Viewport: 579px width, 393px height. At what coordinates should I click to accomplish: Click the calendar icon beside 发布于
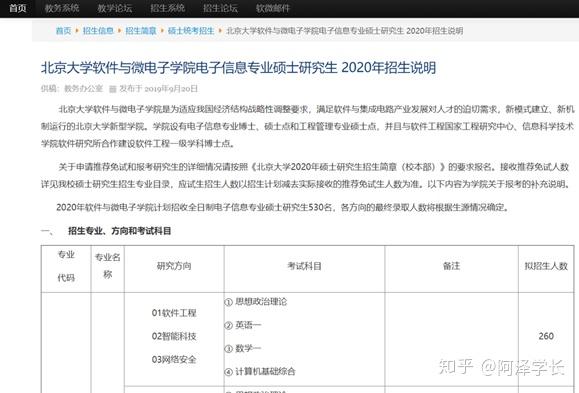click(113, 89)
